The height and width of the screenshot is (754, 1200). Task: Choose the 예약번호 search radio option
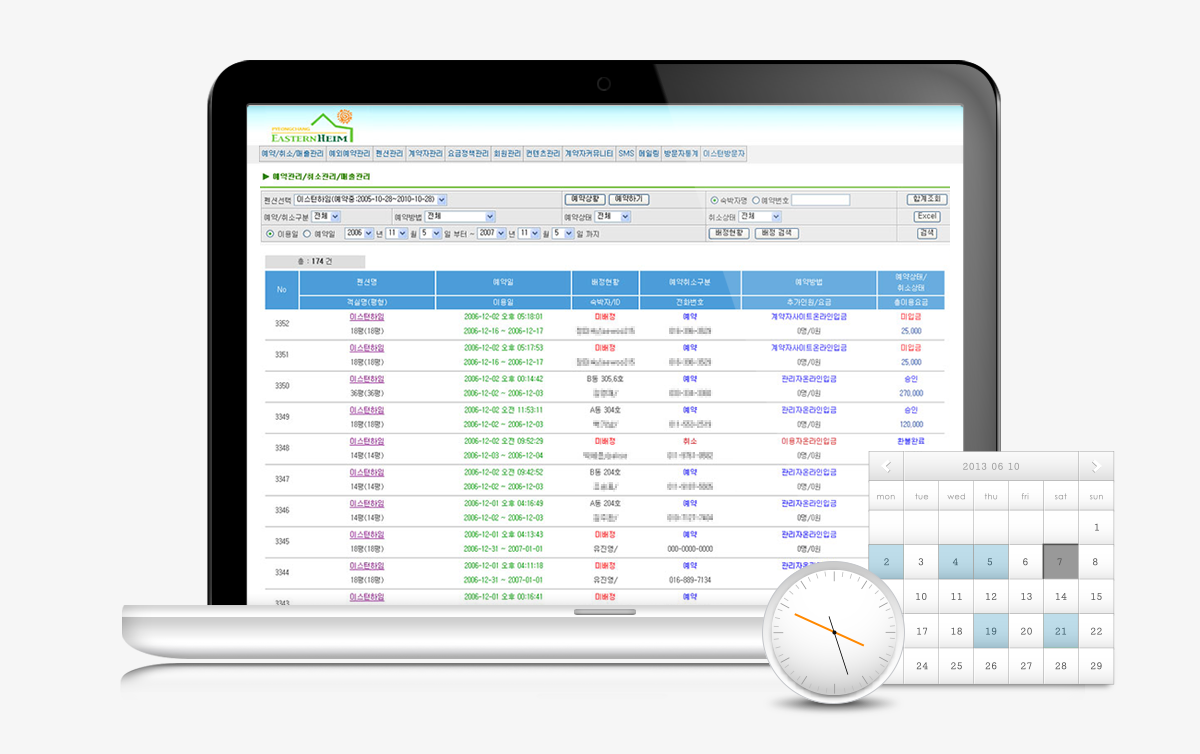click(x=756, y=200)
